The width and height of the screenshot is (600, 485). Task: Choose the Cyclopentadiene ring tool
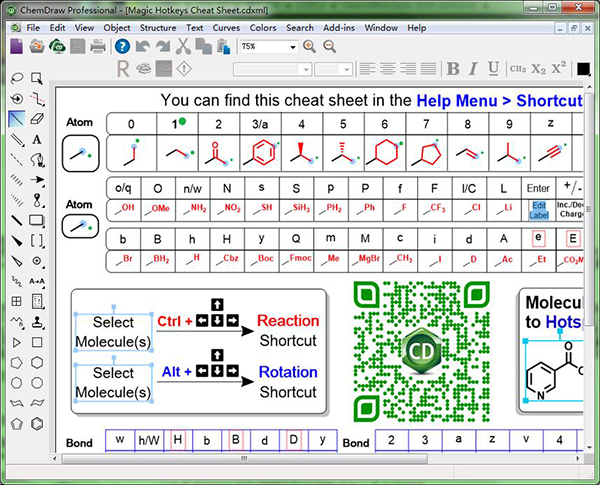click(x=16, y=424)
